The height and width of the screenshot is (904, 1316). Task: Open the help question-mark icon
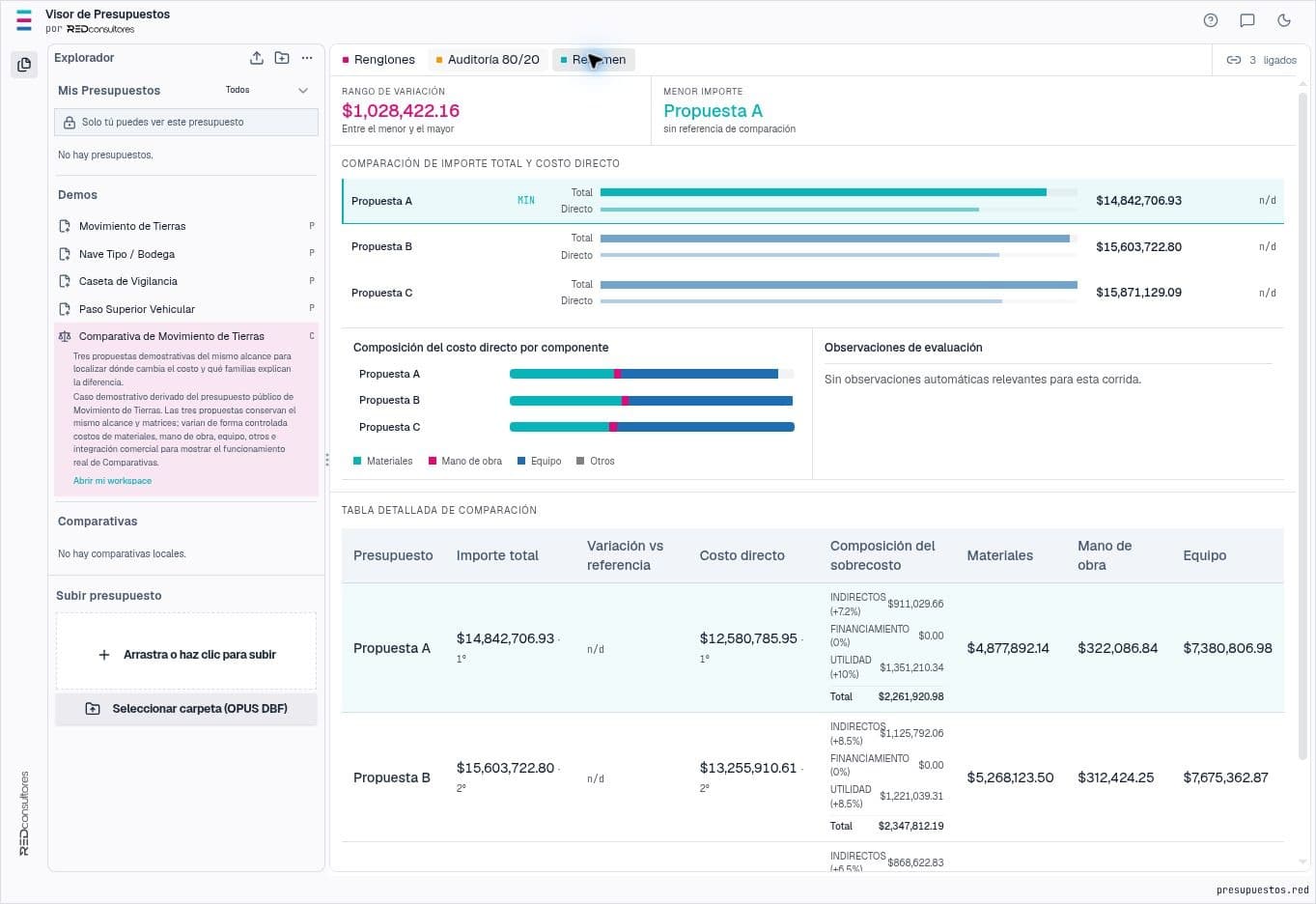tap(1211, 20)
